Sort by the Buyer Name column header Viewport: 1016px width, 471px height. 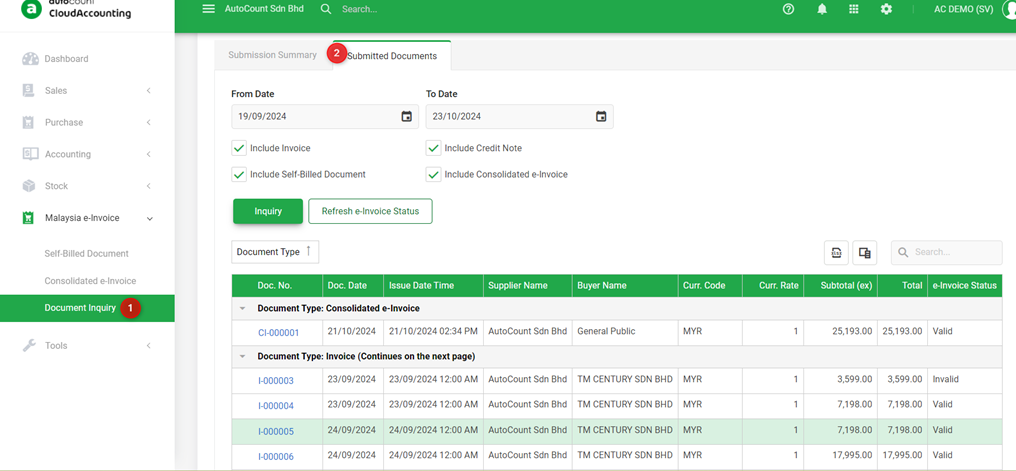pos(625,286)
